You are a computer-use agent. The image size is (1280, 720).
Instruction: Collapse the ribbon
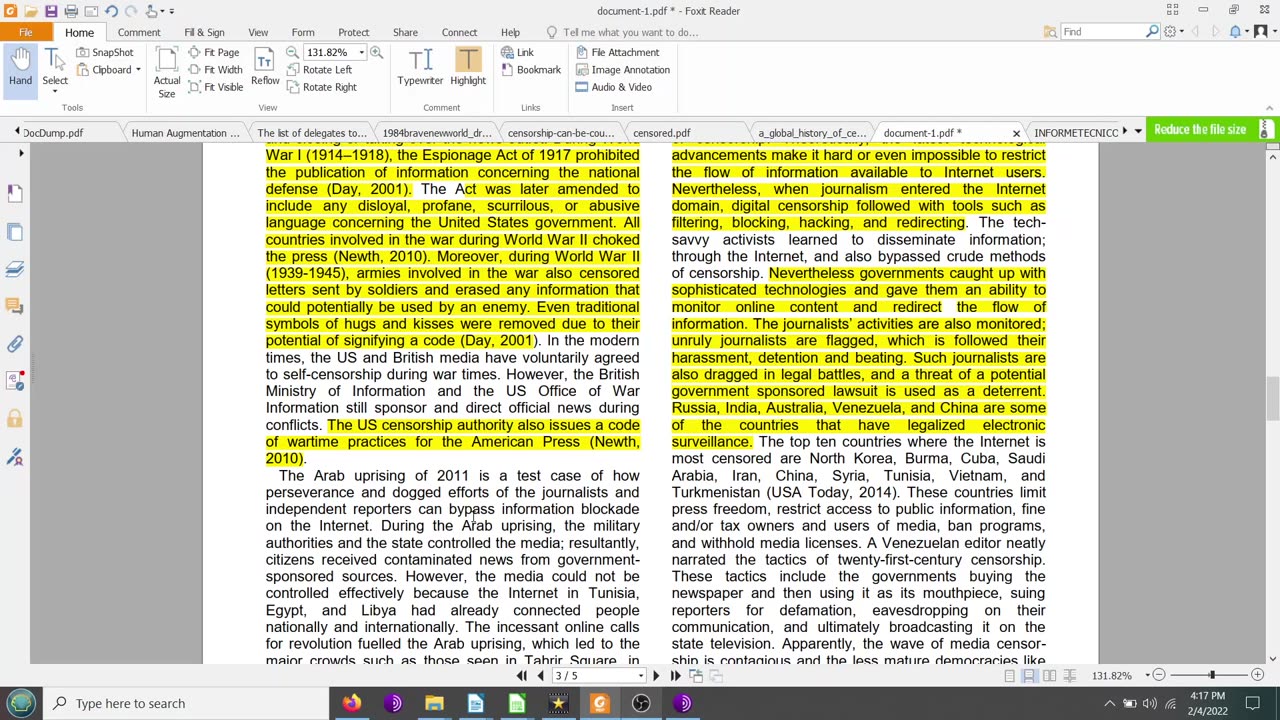tap(1269, 108)
